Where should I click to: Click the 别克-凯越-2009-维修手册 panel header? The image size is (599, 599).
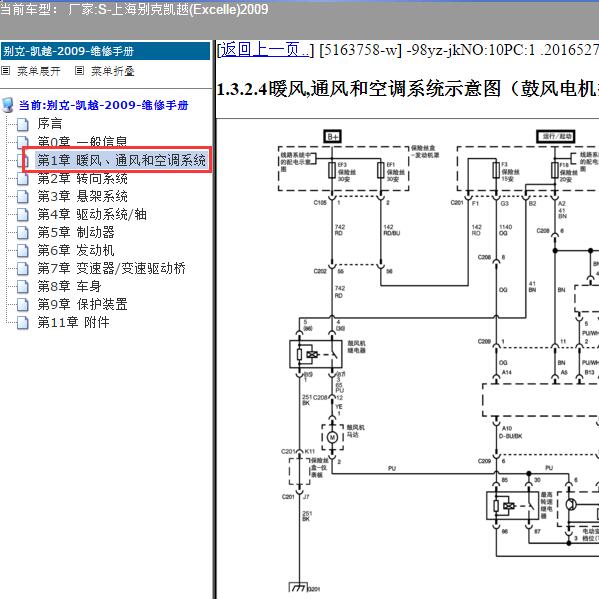pos(105,51)
